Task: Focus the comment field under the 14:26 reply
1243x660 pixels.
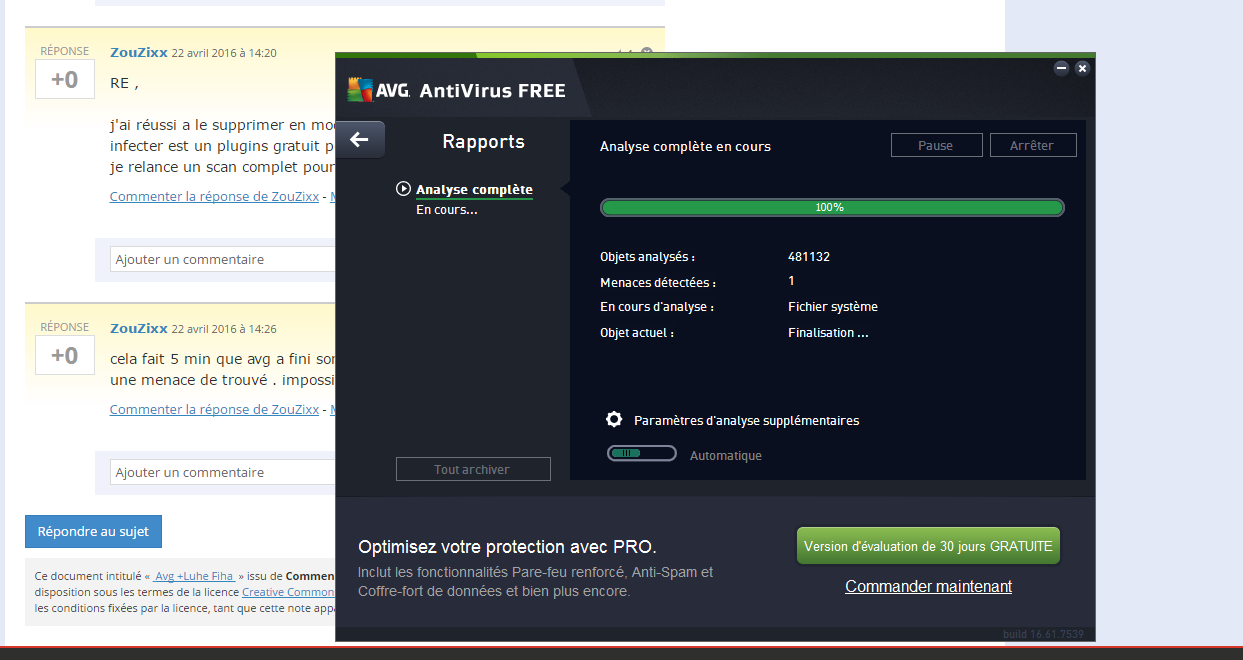Action: coord(222,472)
